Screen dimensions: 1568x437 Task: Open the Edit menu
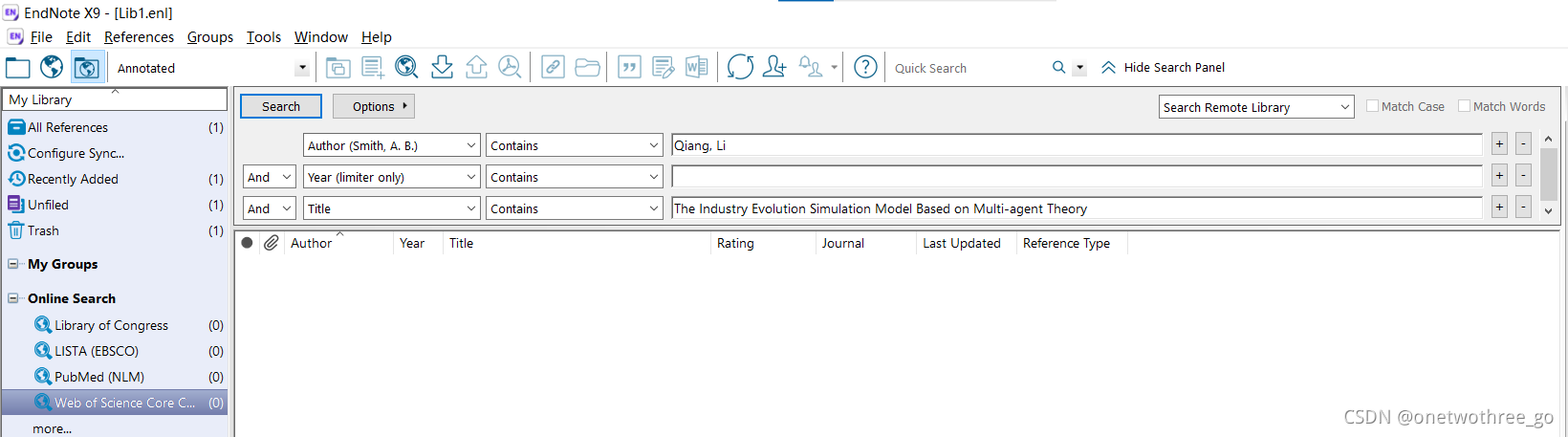[x=78, y=36]
